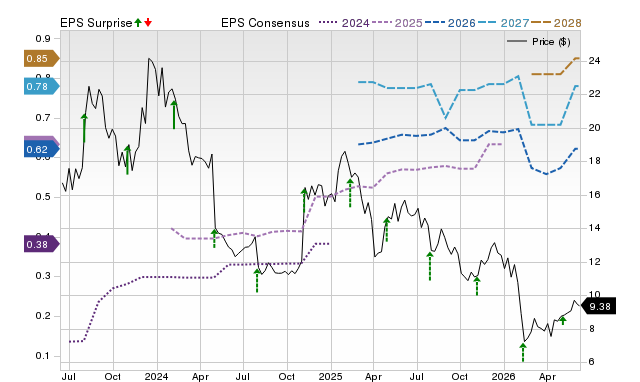Click the 22 label on price axis
This screenshot has height=382, width=640.
[594, 94]
